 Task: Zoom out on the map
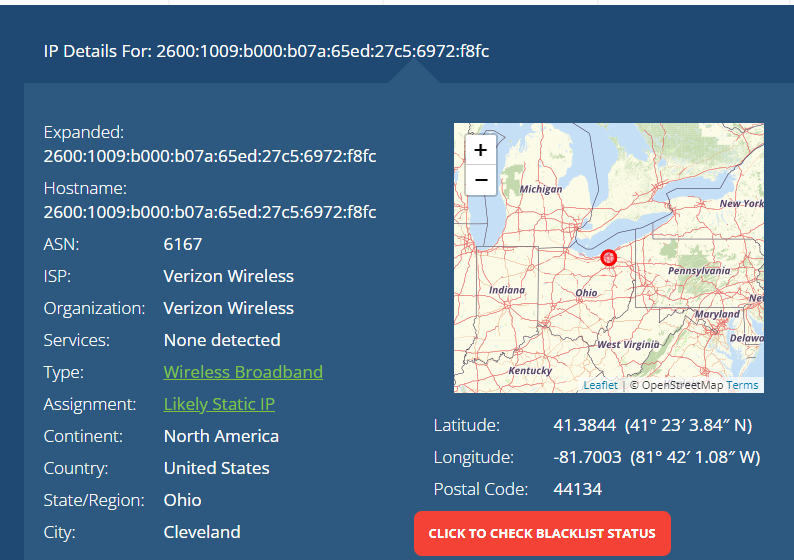[x=481, y=180]
